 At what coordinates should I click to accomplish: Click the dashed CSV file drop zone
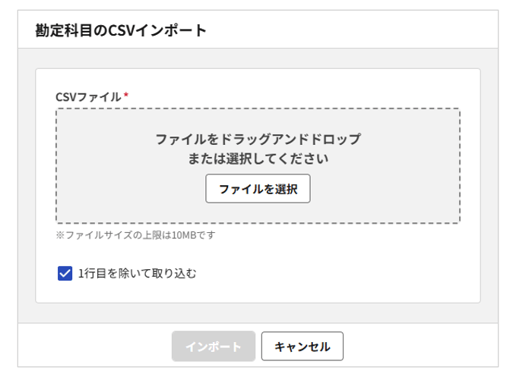(x=258, y=166)
